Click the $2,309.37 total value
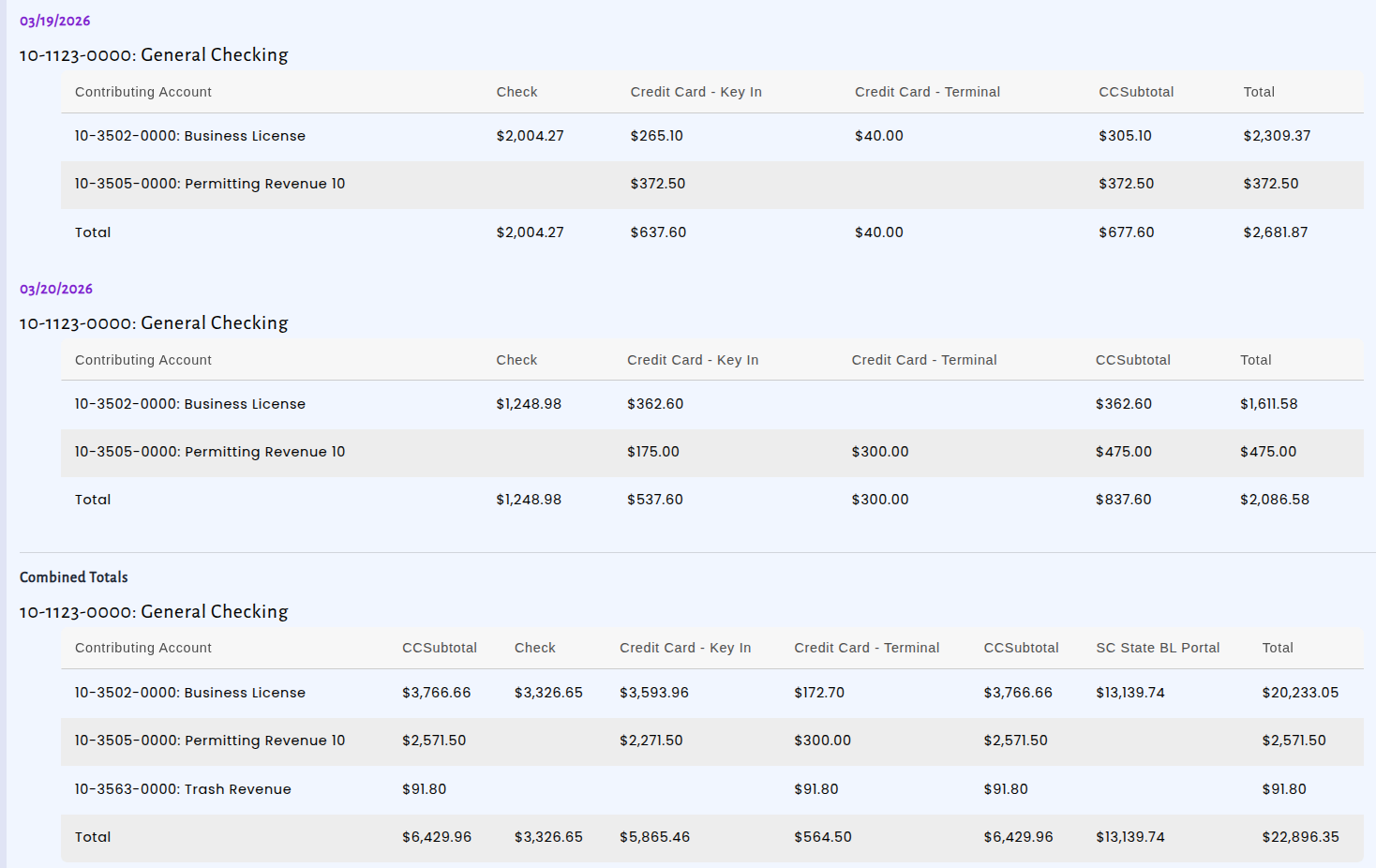Viewport: 1376px width, 868px height. point(1278,136)
